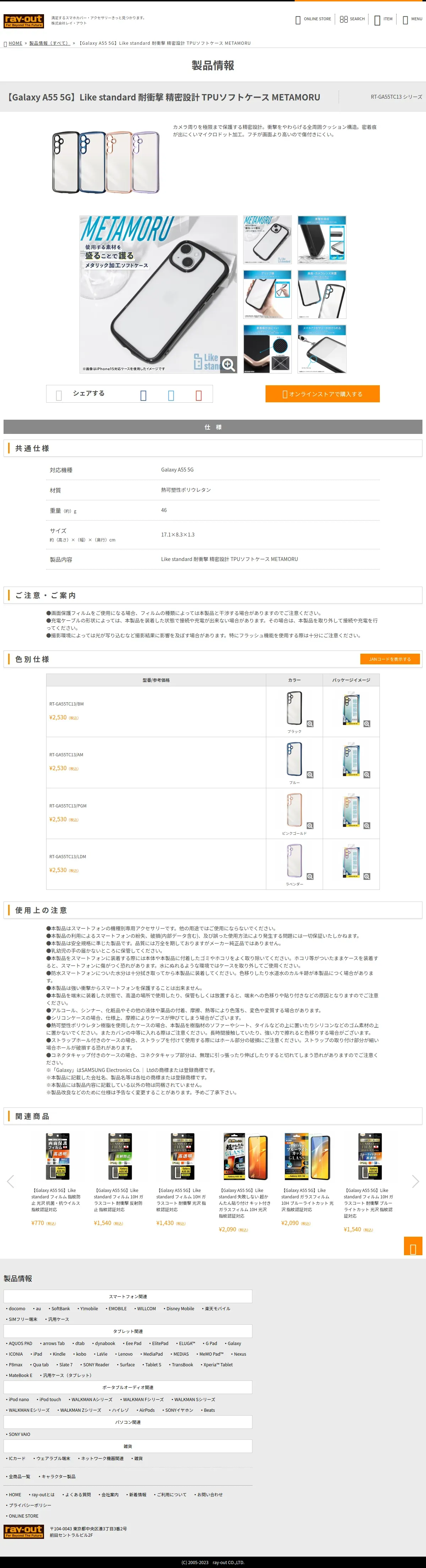Click the product model code RT-GA55TC13/BM
This screenshot has width=426, height=1568.
tap(66, 704)
